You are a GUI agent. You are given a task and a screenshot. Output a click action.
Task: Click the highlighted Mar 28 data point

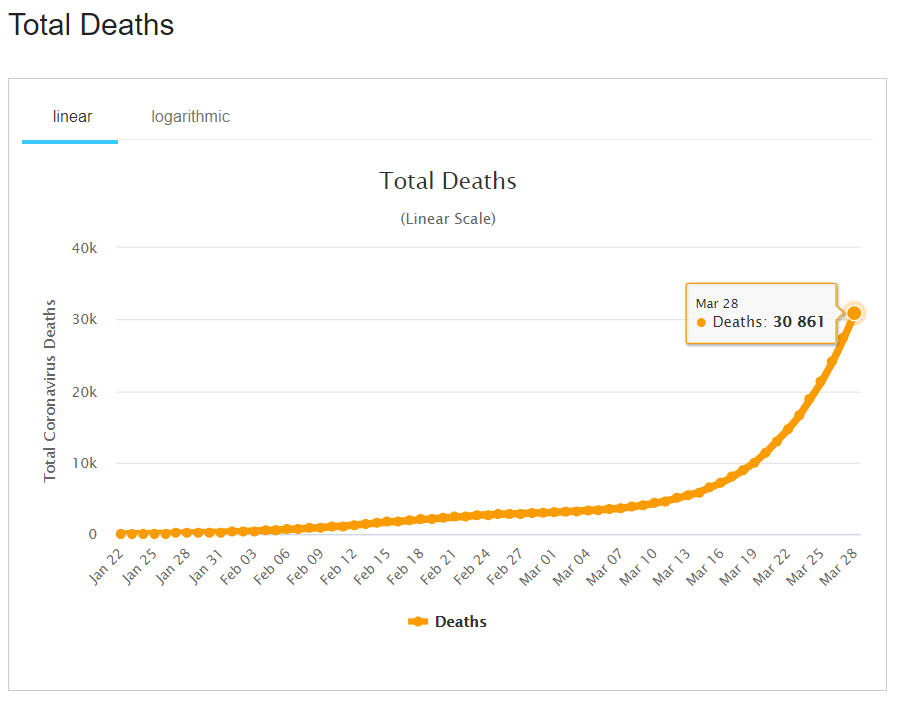click(854, 313)
